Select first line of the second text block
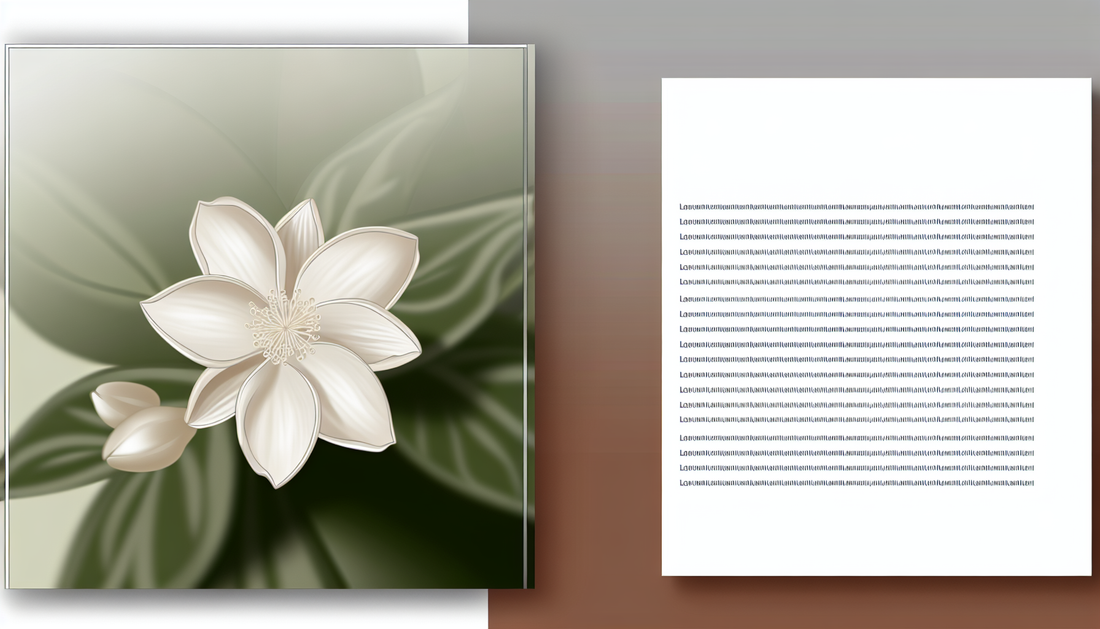The height and width of the screenshot is (629, 1100). pos(856,299)
